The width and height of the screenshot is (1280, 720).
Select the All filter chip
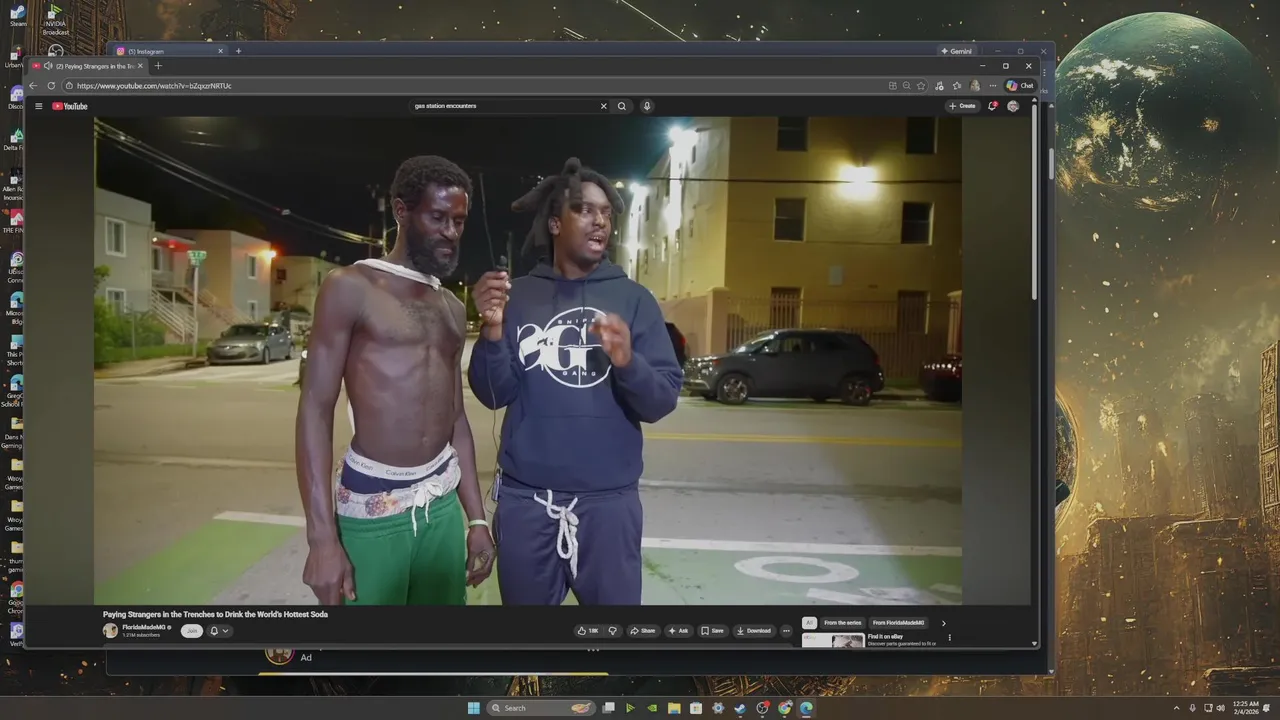click(809, 623)
